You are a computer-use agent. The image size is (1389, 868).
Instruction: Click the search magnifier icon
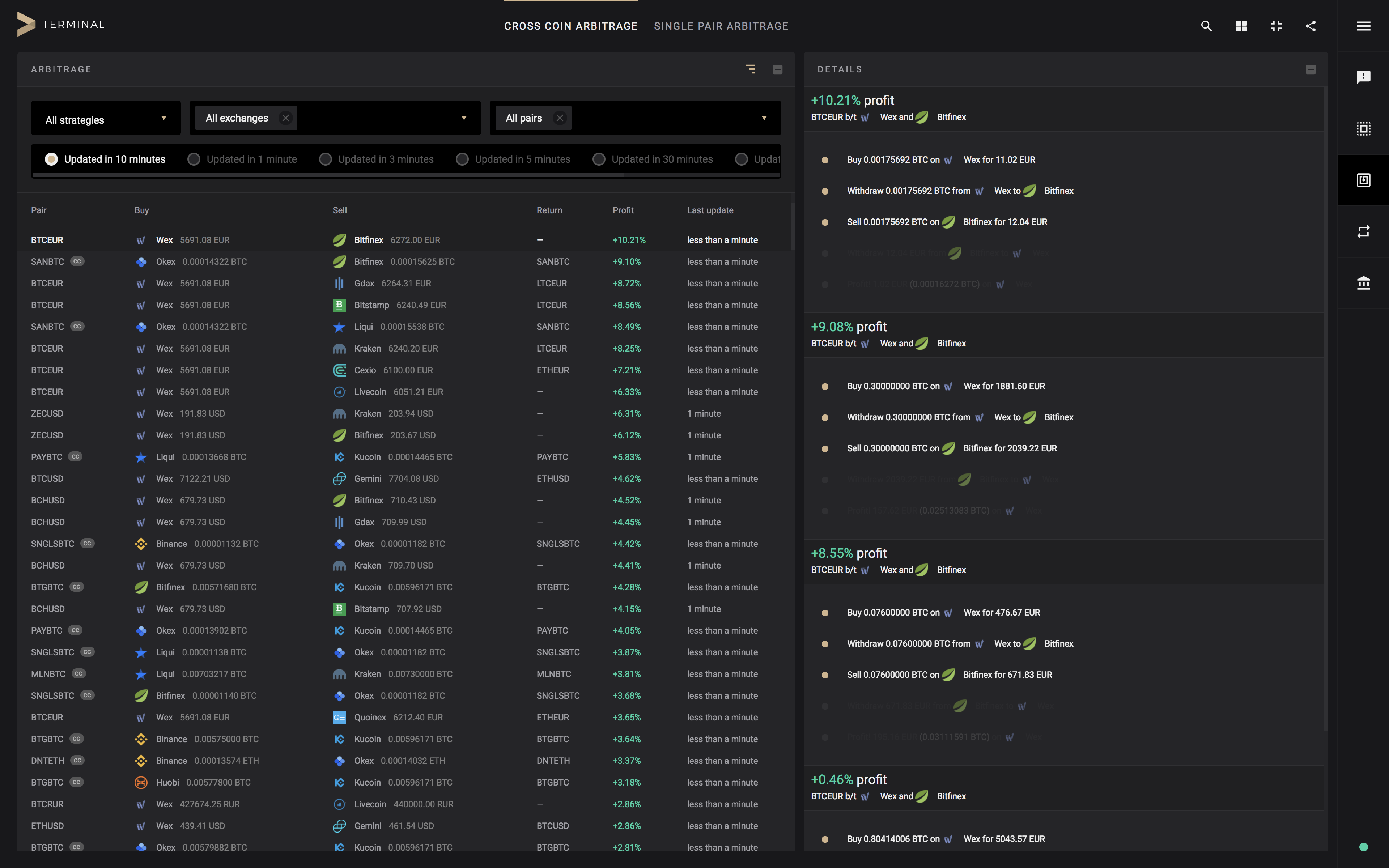1206,26
